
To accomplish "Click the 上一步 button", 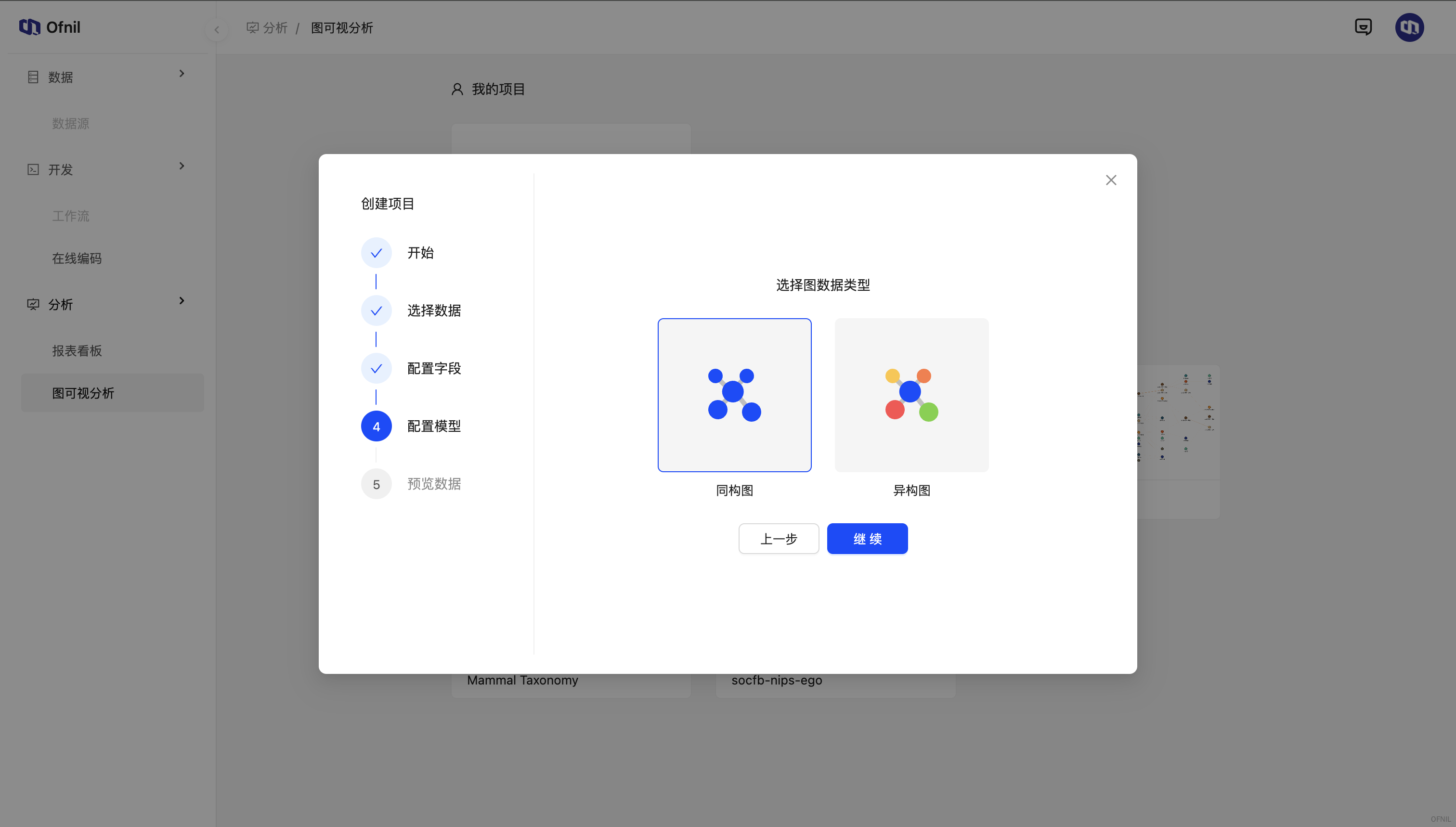I will [x=778, y=539].
